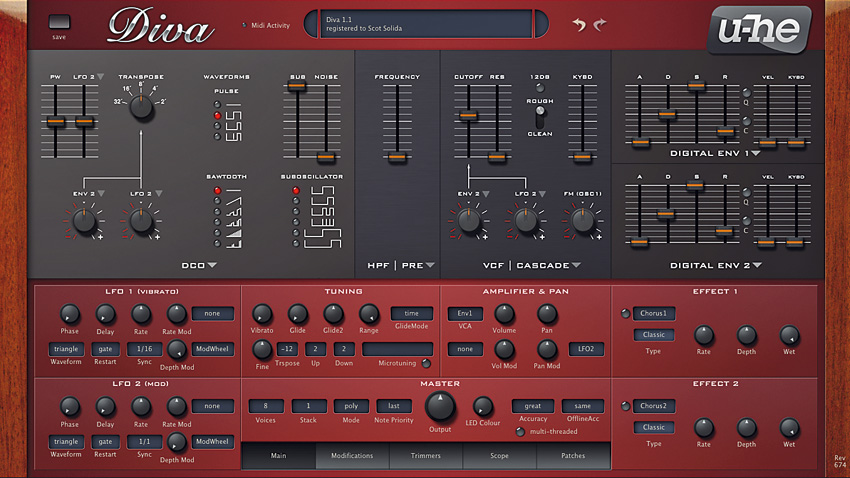Toggle the multi-threaded option
This screenshot has height=478, width=850.
[x=520, y=432]
